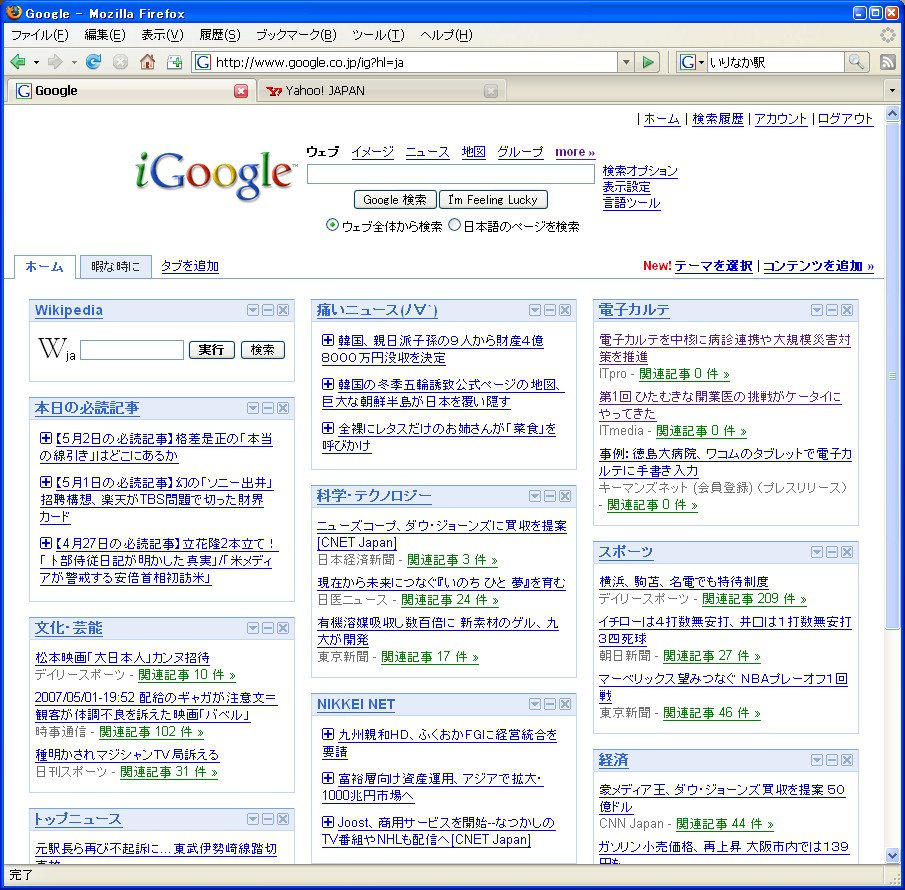Close the 本日の必読記事 gadget
Viewport: 905px width, 890px height.
click(283, 408)
